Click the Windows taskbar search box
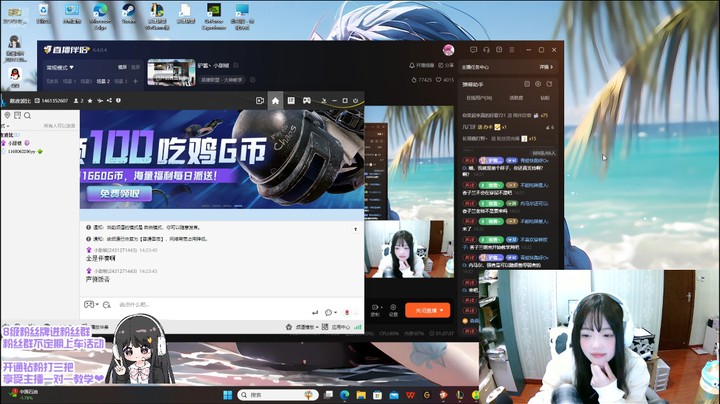Screen dimensions: 720x404 [x=278, y=395]
